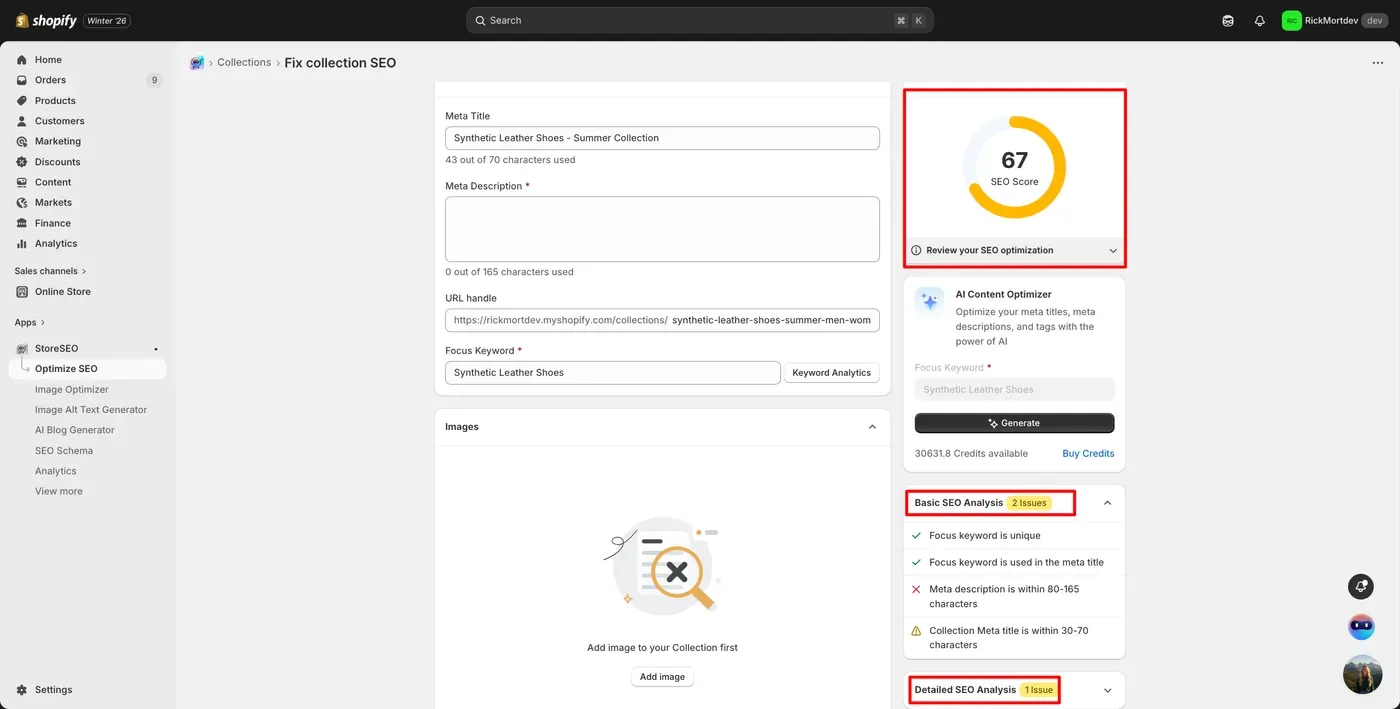
Task: Click the Markets globe icon
Action: coord(22,203)
